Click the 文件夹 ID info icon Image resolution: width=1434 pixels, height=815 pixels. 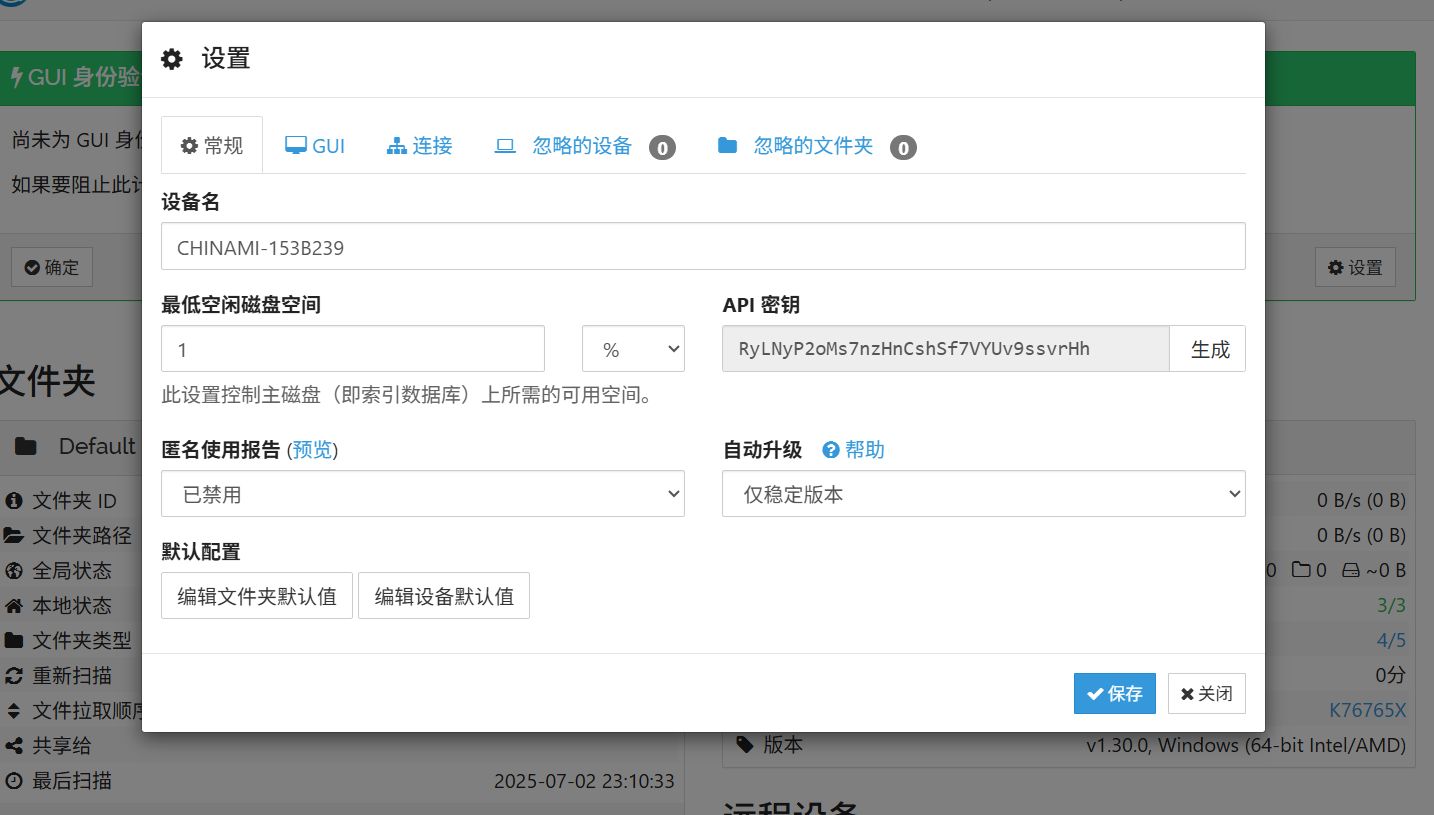pyautogui.click(x=14, y=500)
